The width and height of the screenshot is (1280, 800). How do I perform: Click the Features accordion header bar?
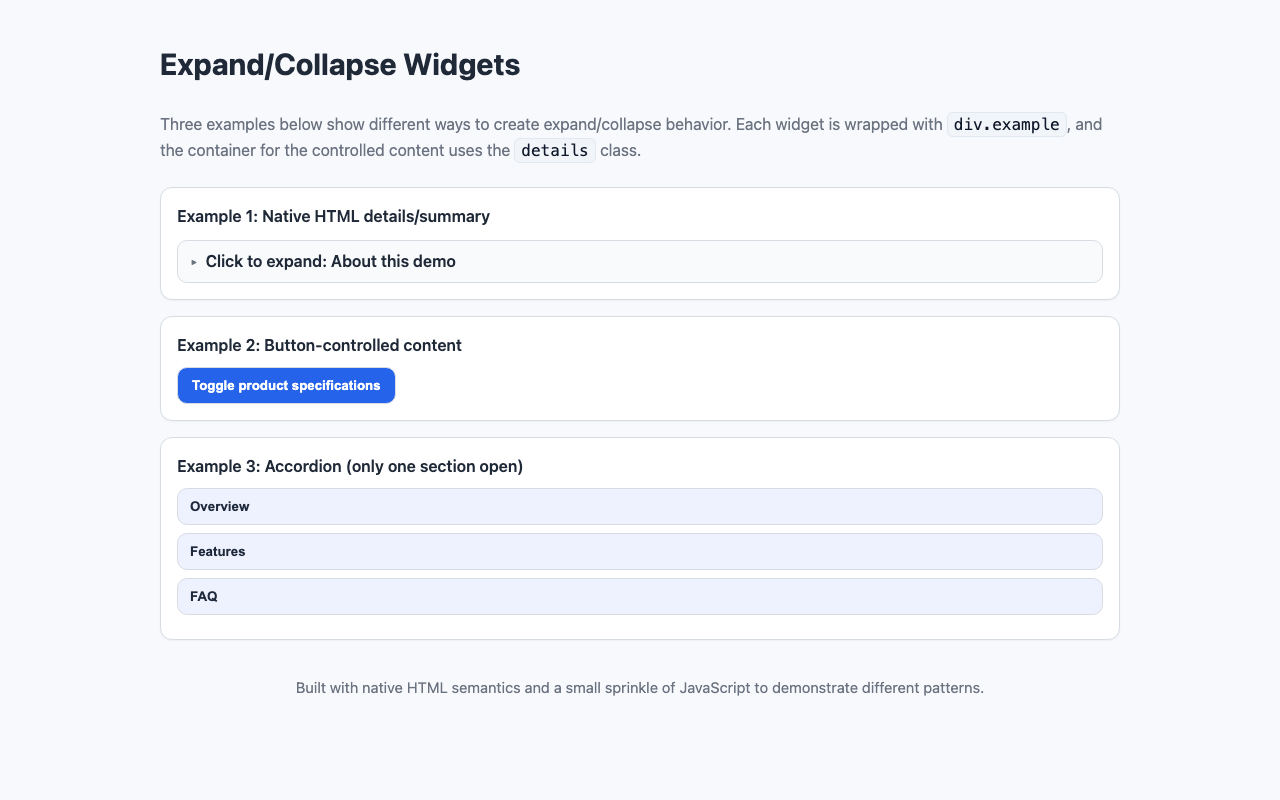(x=639, y=551)
